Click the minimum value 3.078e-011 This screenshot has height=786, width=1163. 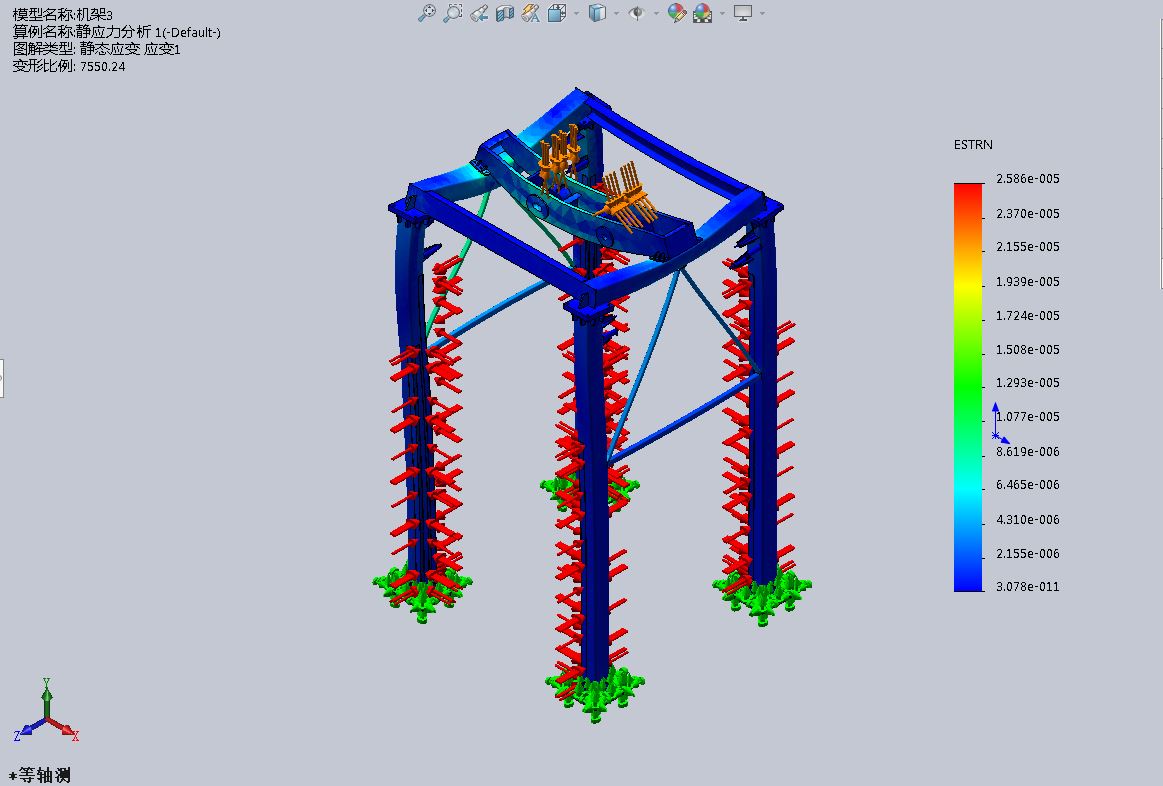tap(1028, 587)
